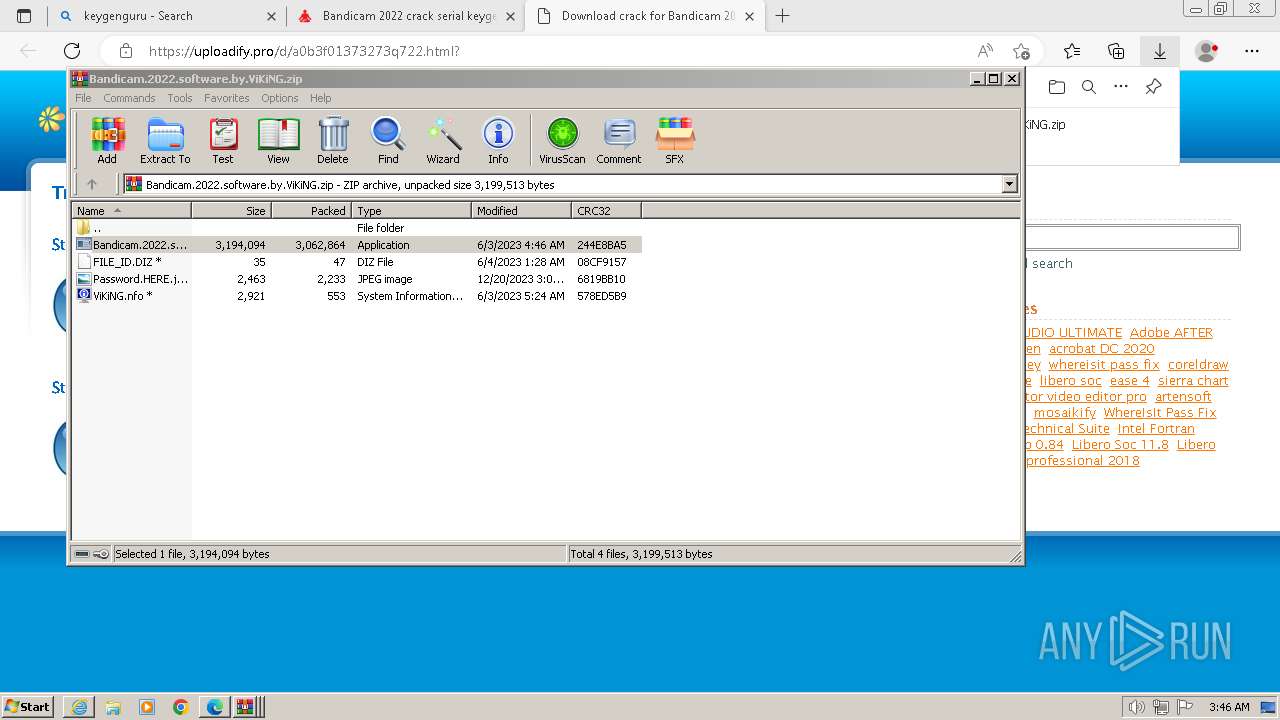Go up one folder level arrow
This screenshot has width=1280, height=720.
point(92,184)
